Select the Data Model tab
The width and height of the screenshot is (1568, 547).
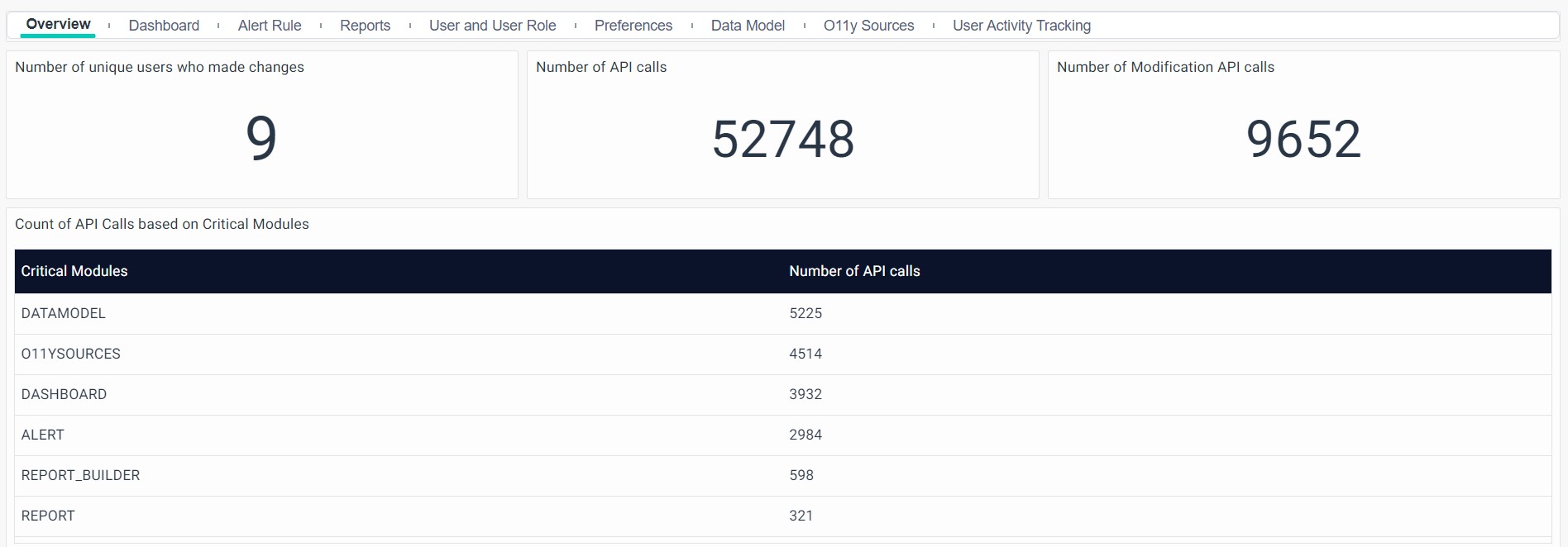tap(748, 26)
